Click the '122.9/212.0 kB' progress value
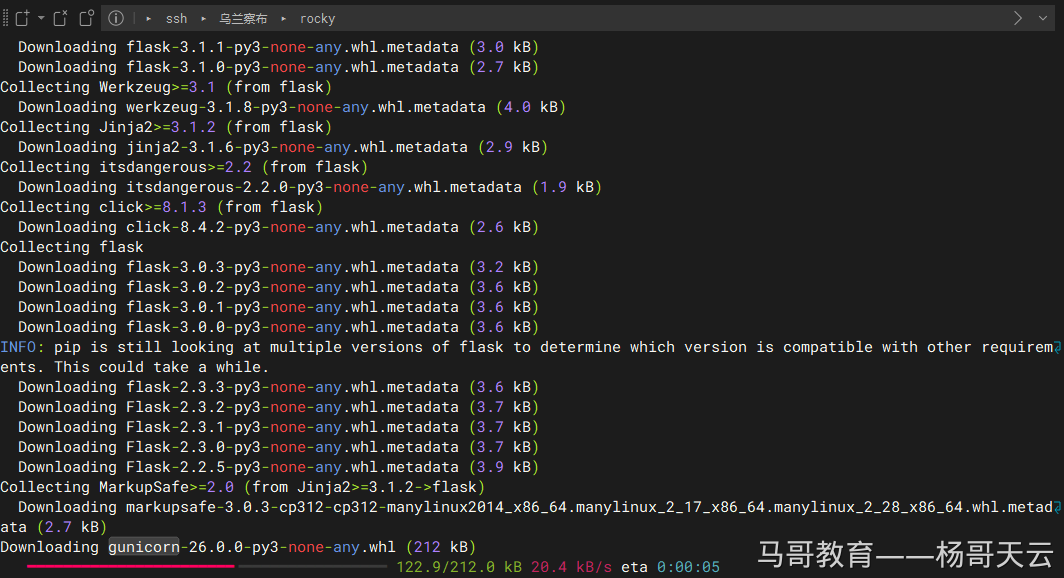Screen dimensions: 1064x578 tap(459, 567)
